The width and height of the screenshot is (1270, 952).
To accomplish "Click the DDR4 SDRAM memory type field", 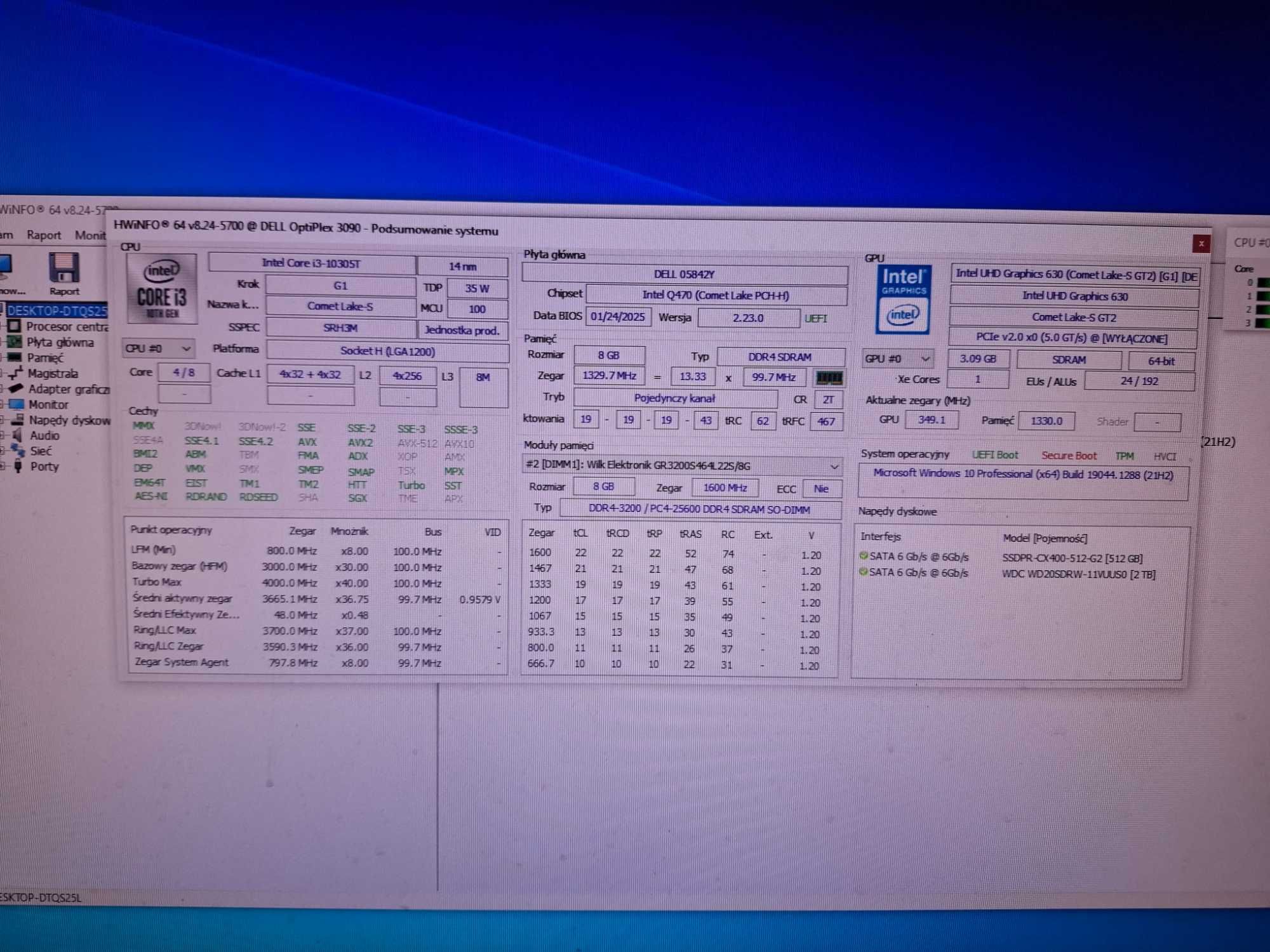I will (x=780, y=357).
